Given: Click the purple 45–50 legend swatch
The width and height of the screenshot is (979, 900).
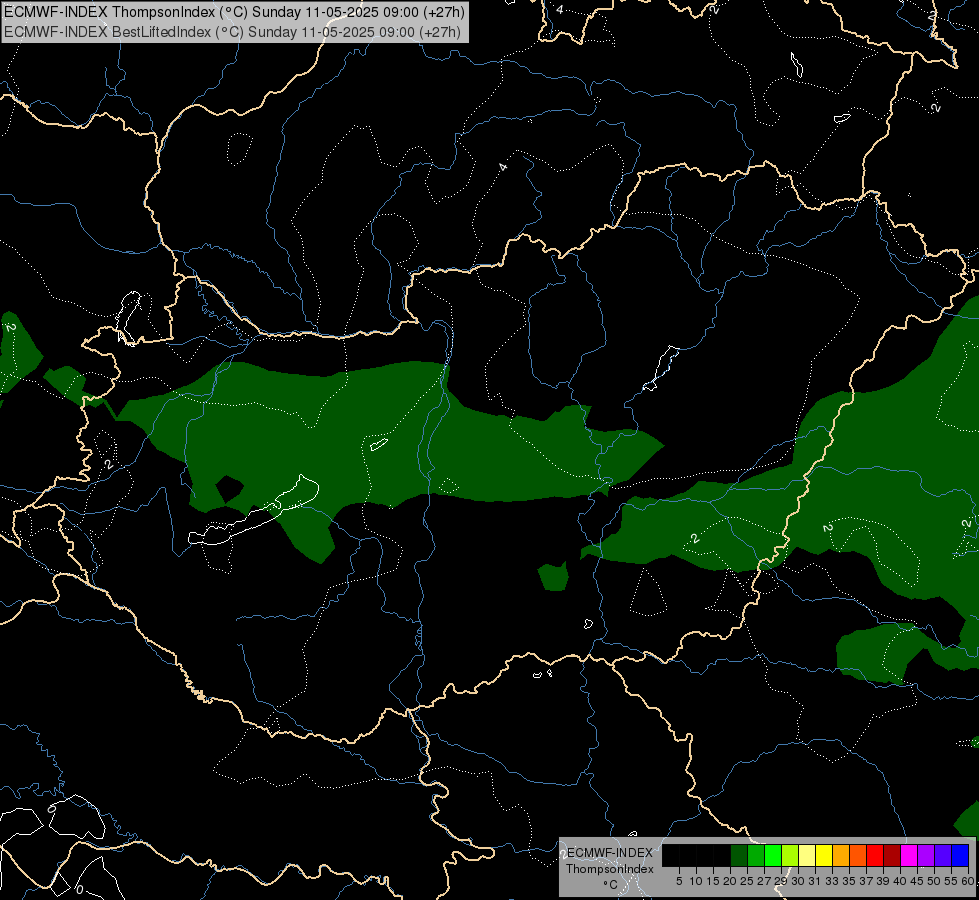Looking at the screenshot, I should click(926, 855).
